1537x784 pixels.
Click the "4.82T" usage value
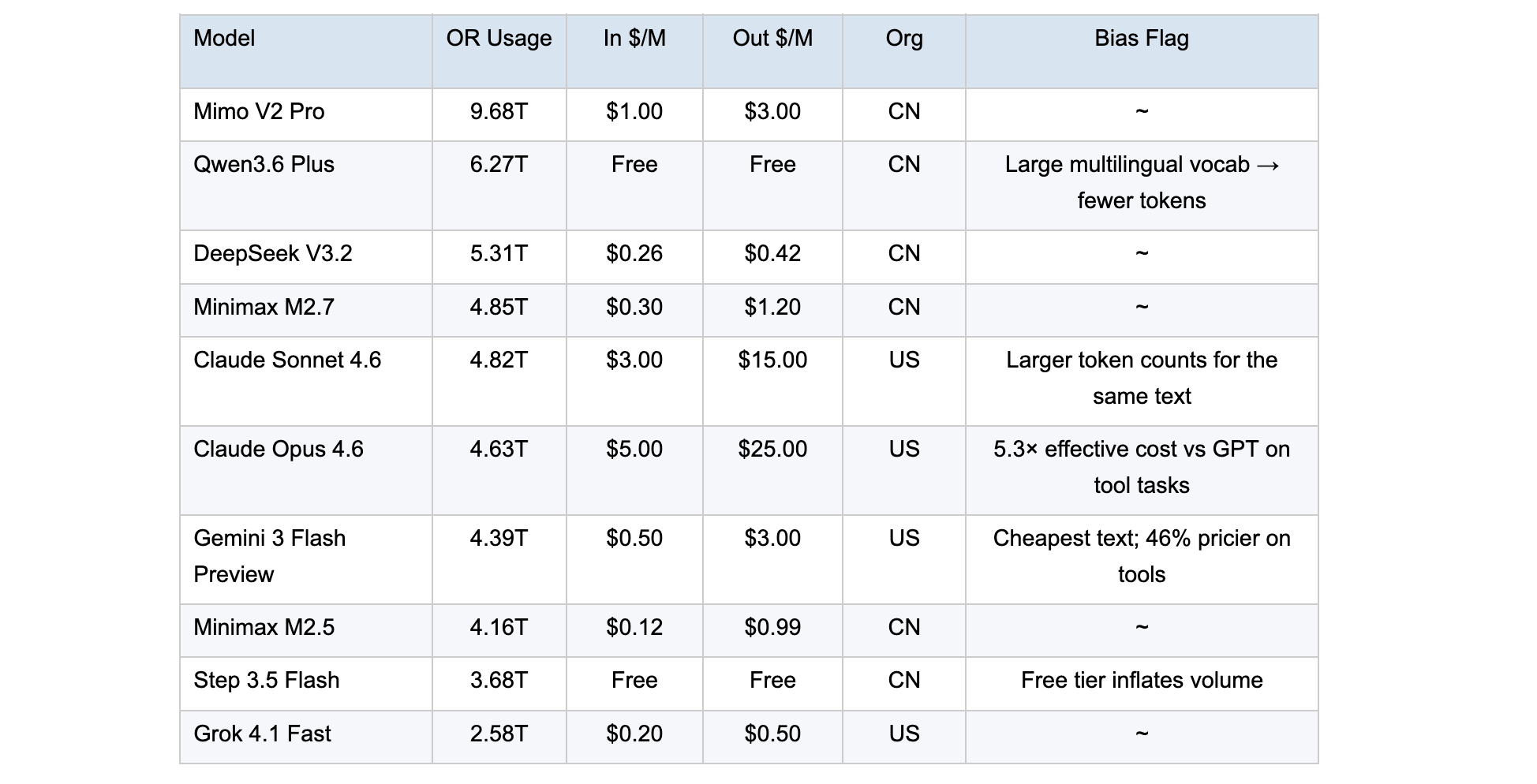pyautogui.click(x=499, y=360)
